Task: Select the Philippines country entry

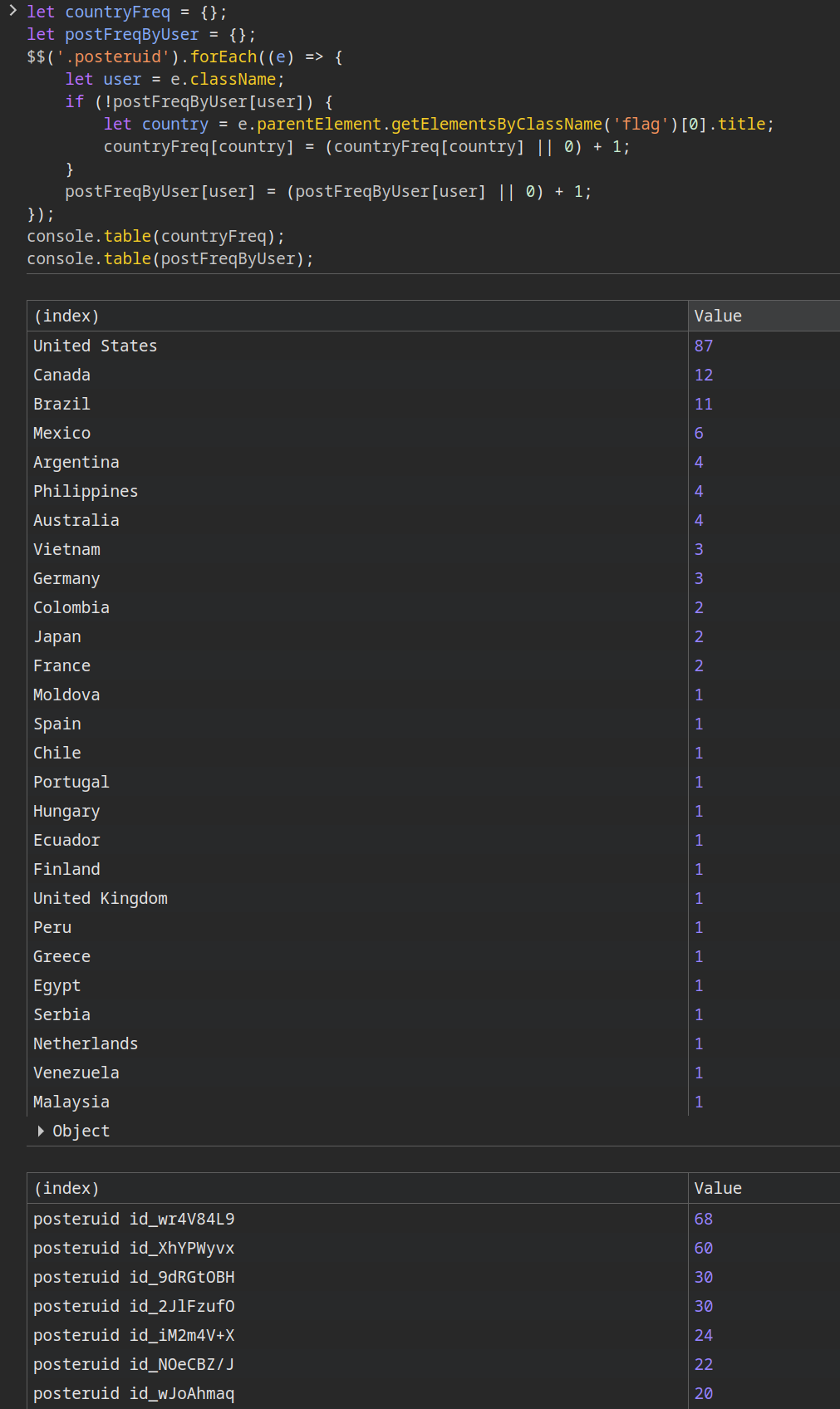Action: (x=86, y=491)
